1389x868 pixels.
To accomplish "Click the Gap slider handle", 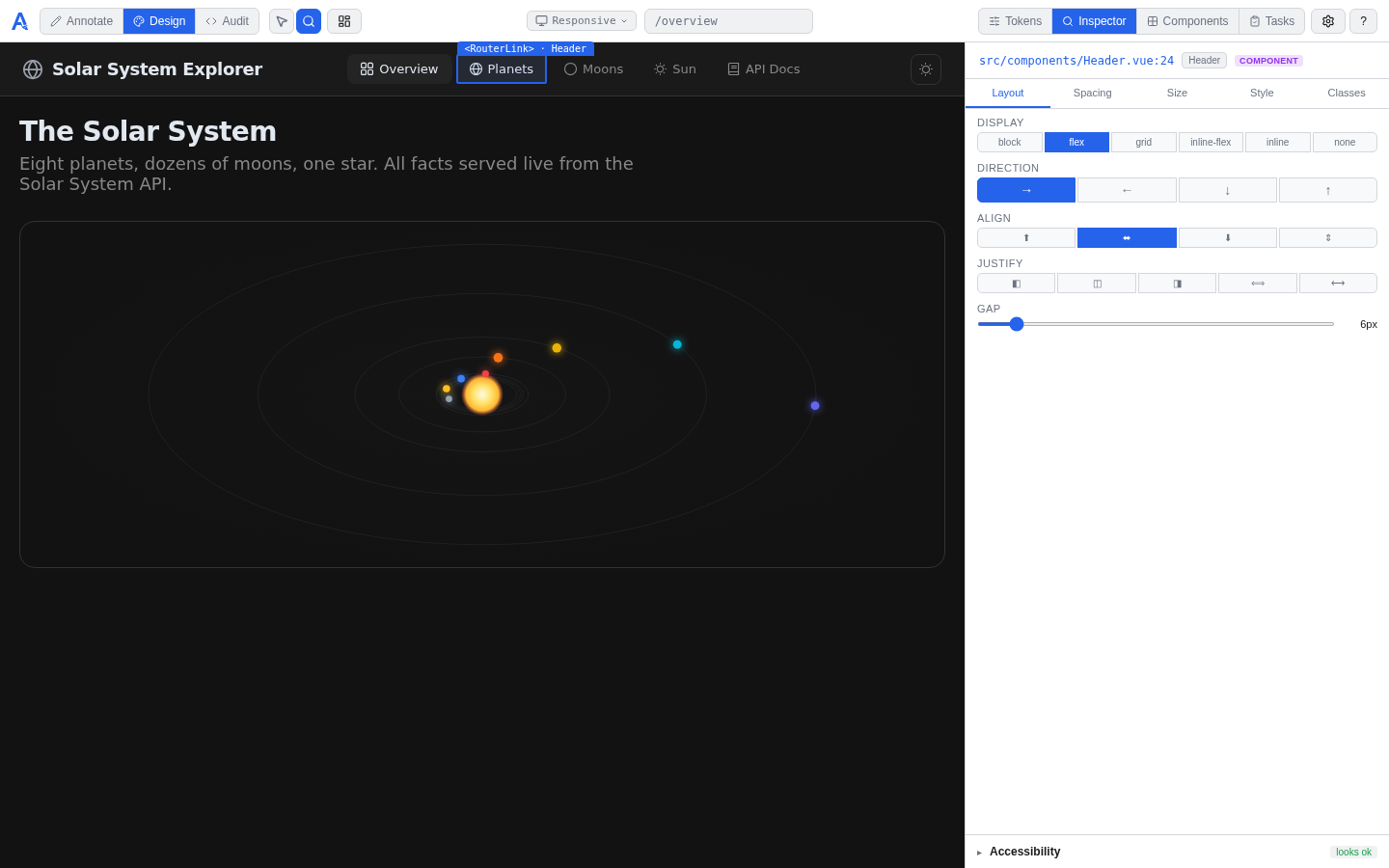I will pyautogui.click(x=1017, y=324).
